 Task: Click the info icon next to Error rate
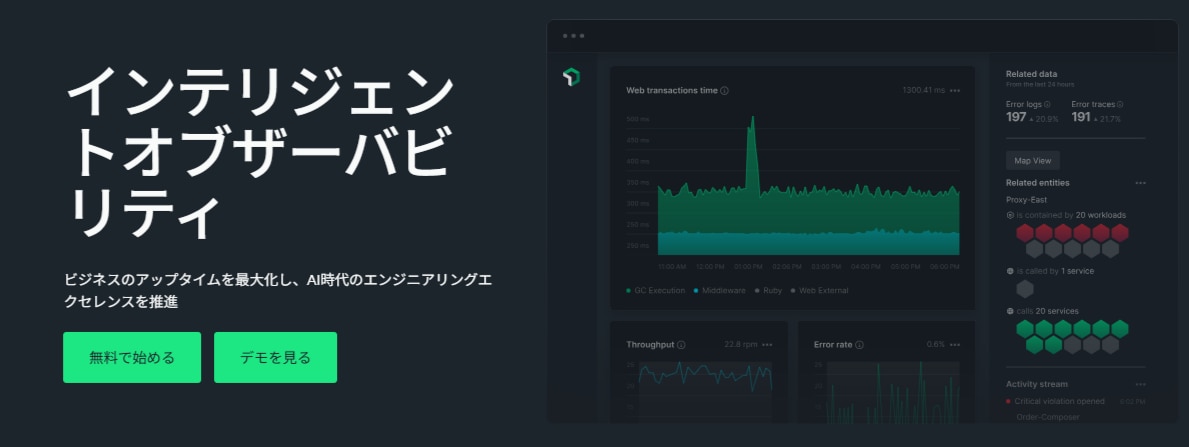tap(859, 345)
